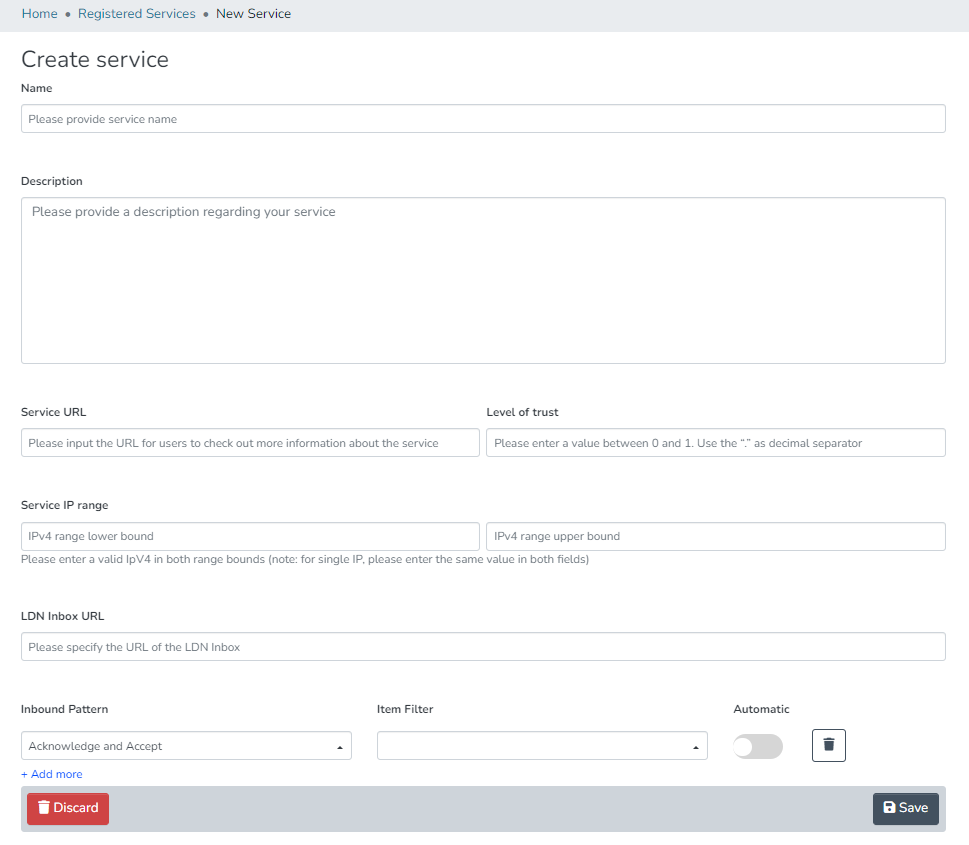Viewport: 969px width, 845px height.
Task: Click the Level of trust field
Action: [715, 443]
